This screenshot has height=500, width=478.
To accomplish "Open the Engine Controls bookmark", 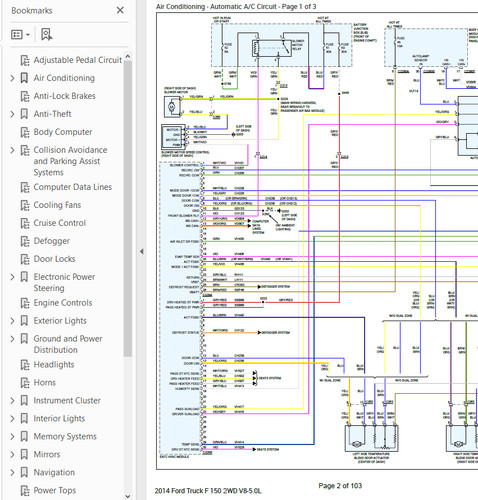I will coord(63,303).
